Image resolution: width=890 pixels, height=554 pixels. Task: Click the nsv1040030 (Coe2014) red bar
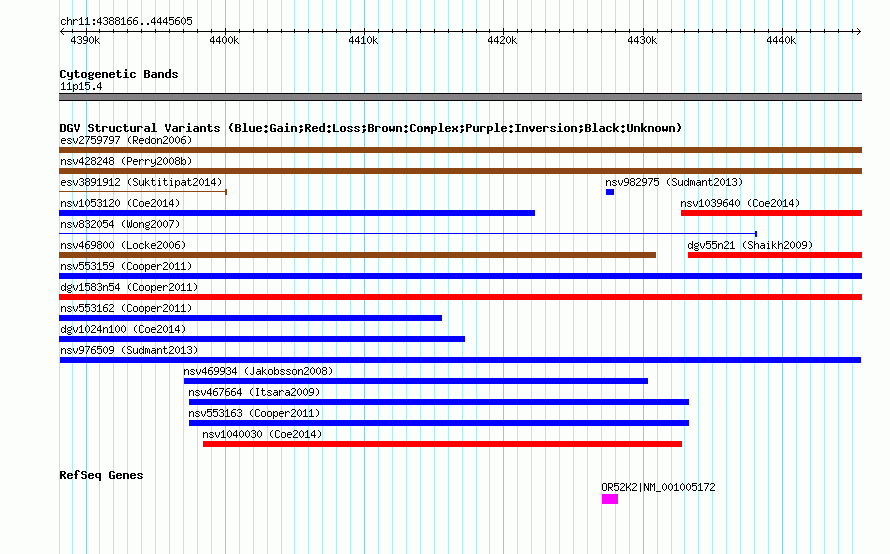442,444
